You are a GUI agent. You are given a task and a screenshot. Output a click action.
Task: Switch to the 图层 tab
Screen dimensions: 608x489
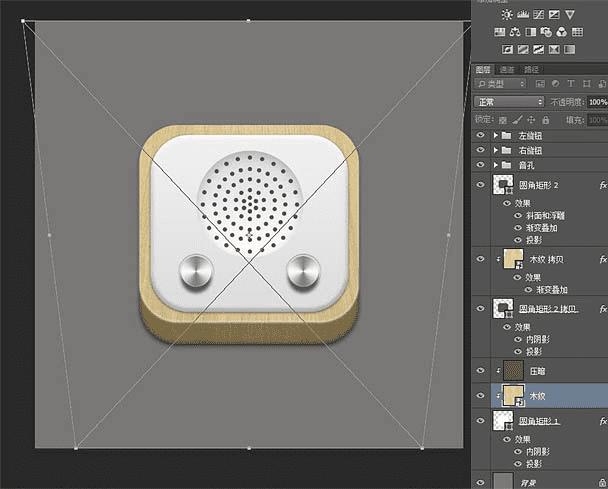pyautogui.click(x=483, y=70)
